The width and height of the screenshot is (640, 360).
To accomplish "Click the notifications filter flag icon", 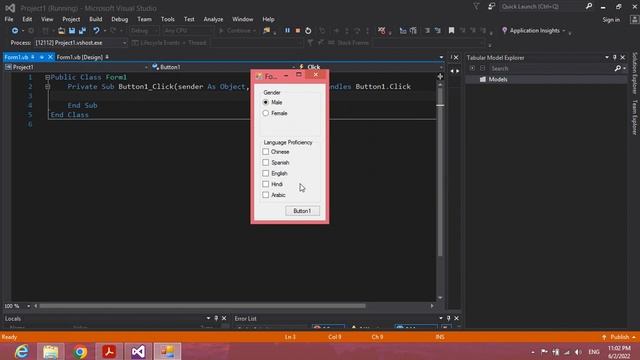I will click(476, 7).
